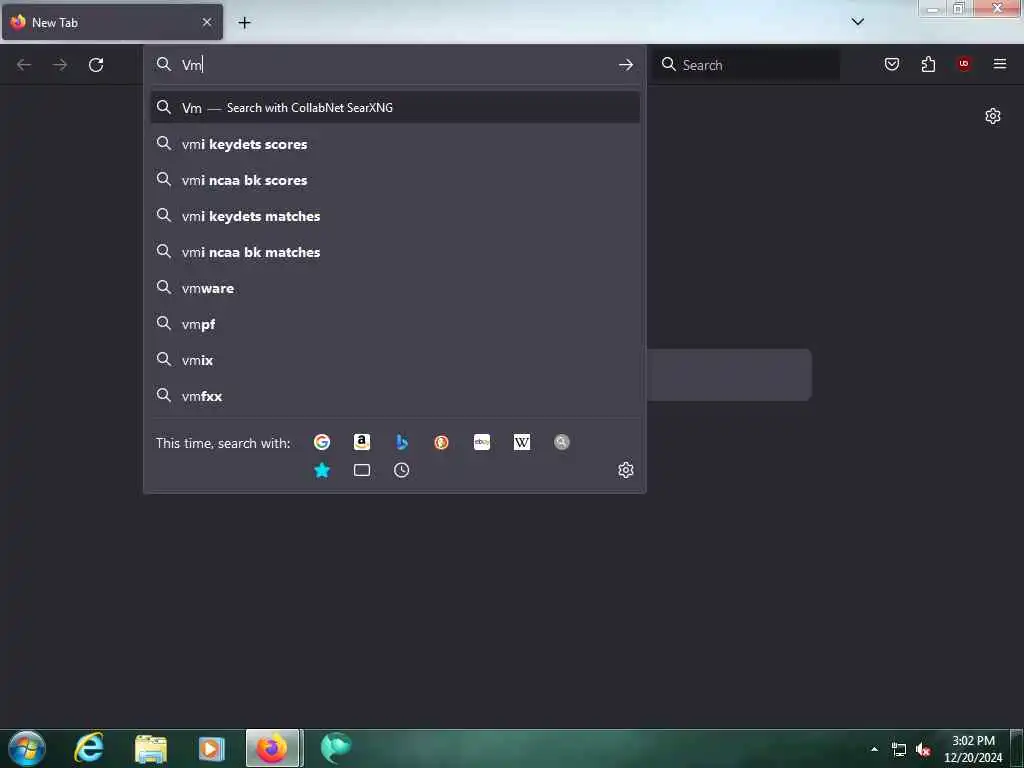
Task: Search in open Tabs using the tab icon
Action: click(x=362, y=470)
